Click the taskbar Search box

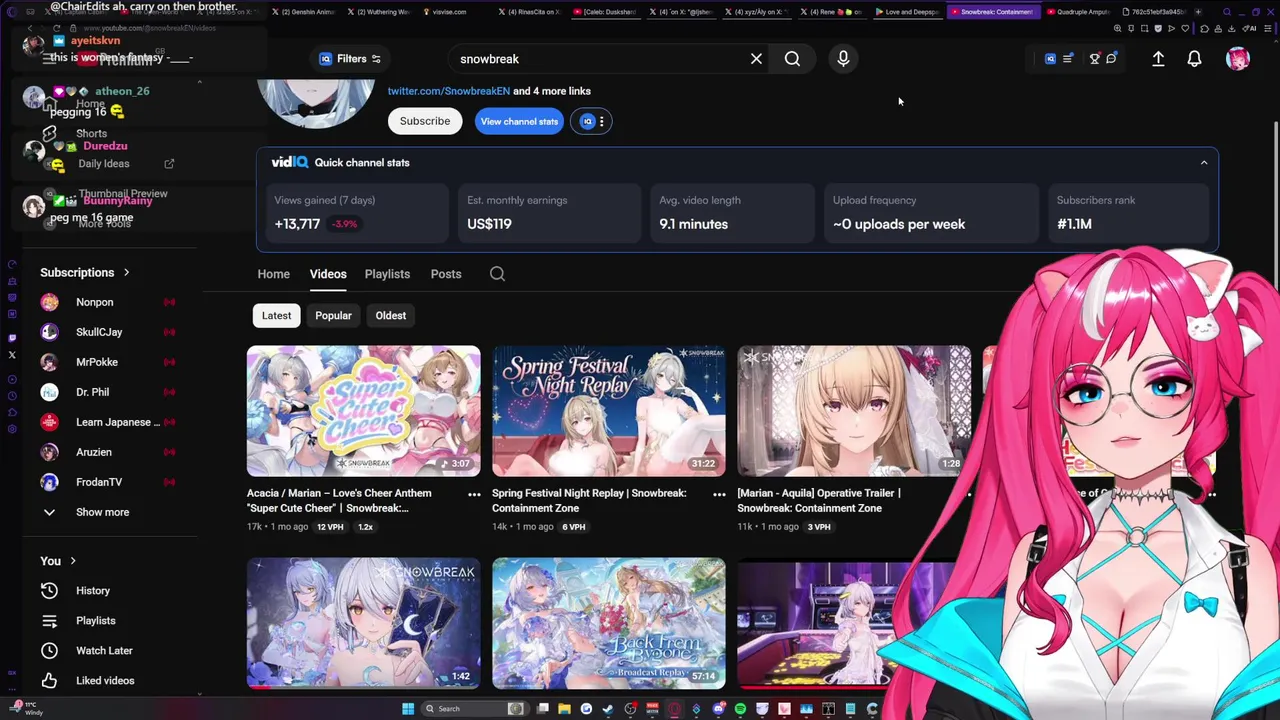pyautogui.click(x=475, y=709)
